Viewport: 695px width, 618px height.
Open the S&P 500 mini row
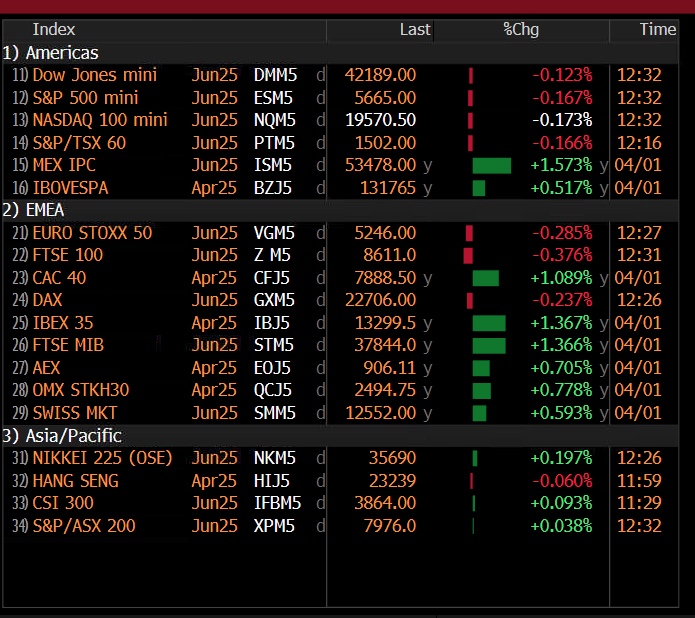[340, 98]
